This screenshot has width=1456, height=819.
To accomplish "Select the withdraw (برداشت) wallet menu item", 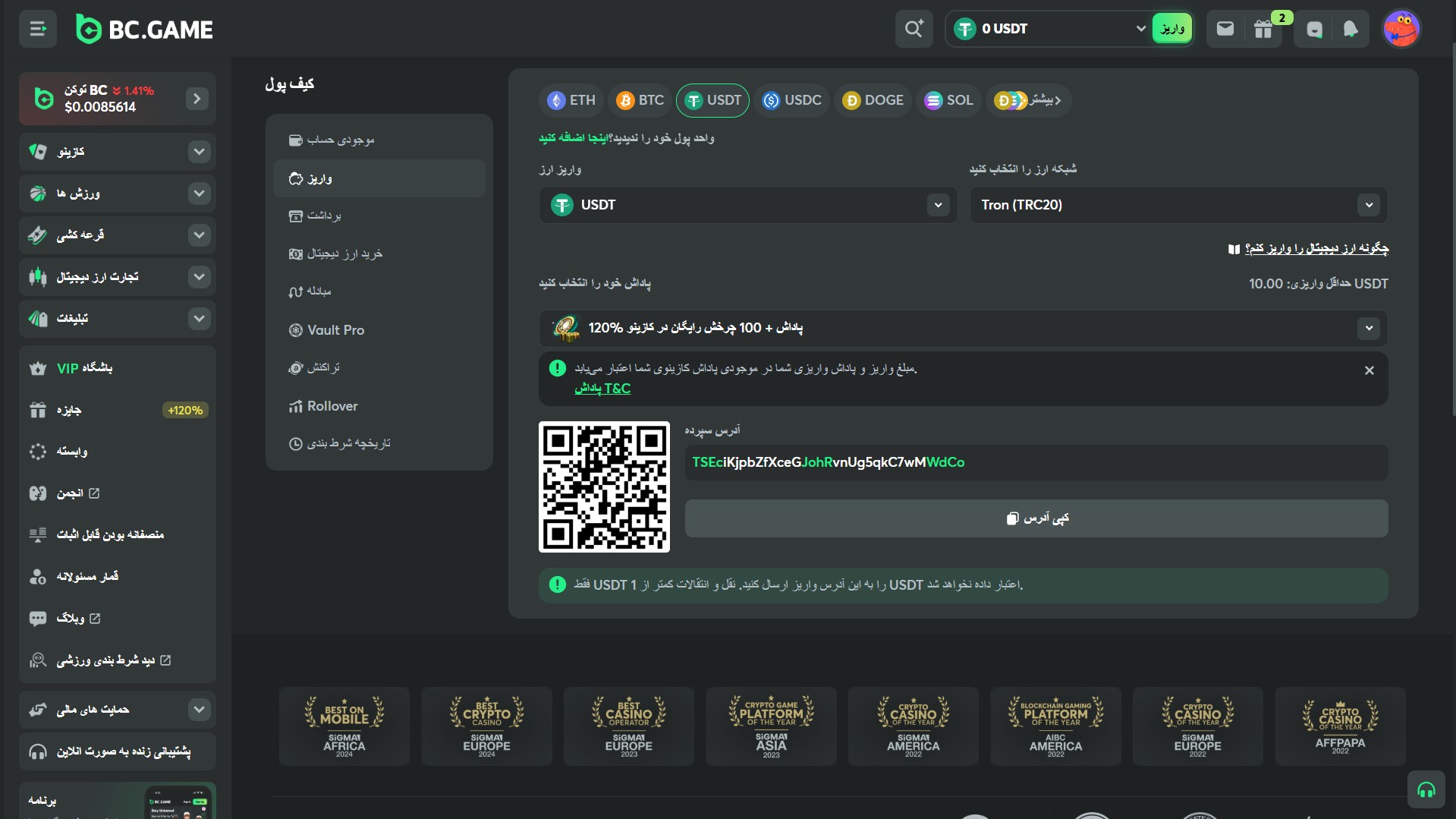I will (x=379, y=216).
